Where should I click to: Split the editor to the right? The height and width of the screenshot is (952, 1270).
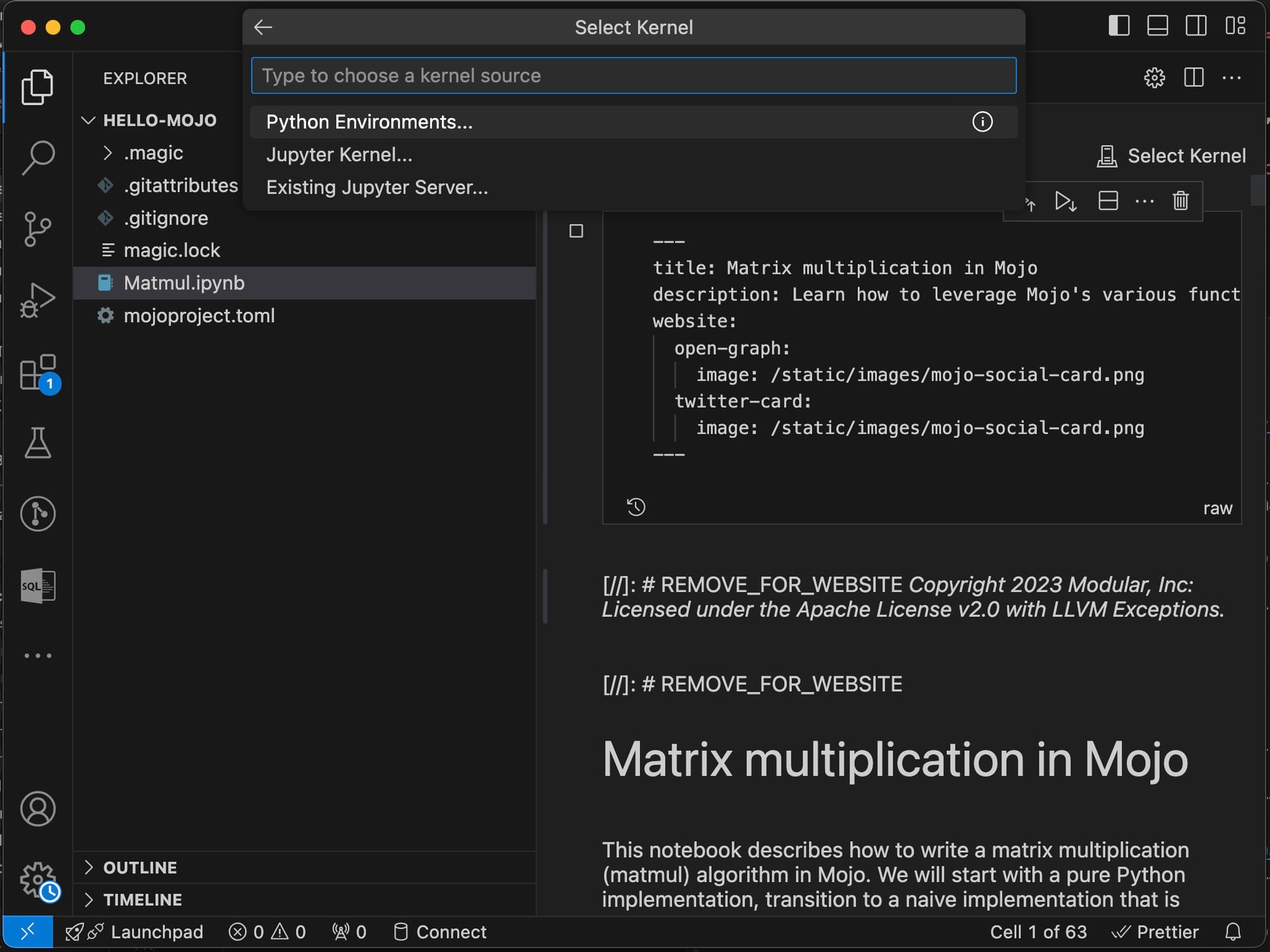(x=1194, y=78)
